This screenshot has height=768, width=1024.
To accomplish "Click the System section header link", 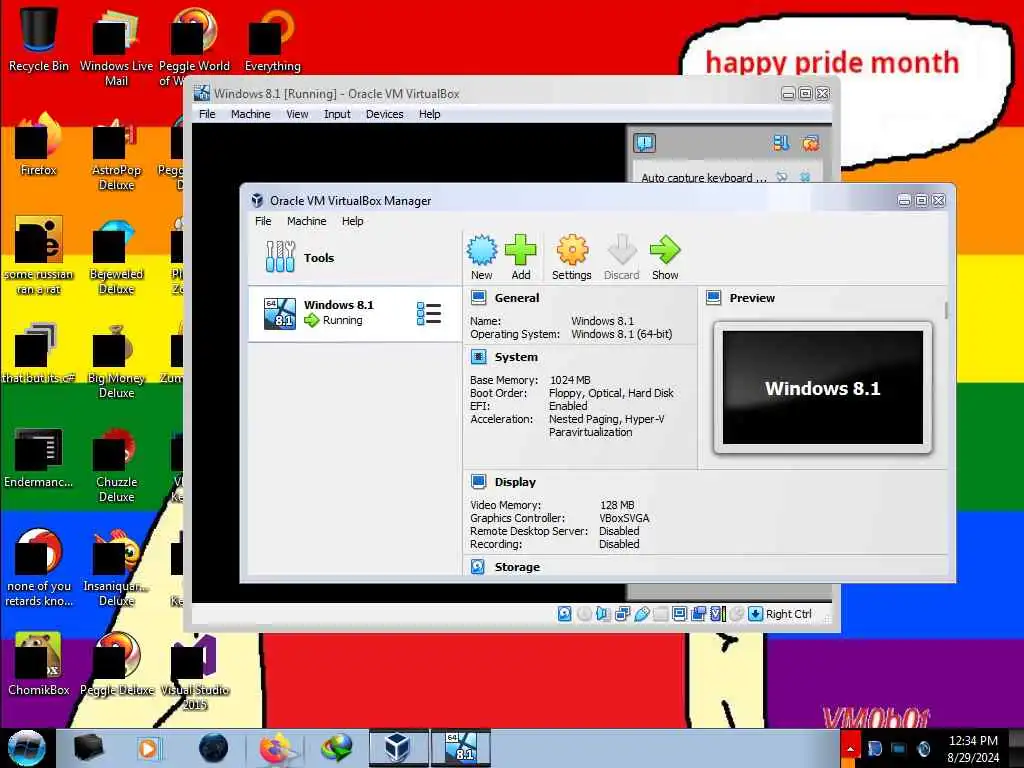I will (x=516, y=357).
